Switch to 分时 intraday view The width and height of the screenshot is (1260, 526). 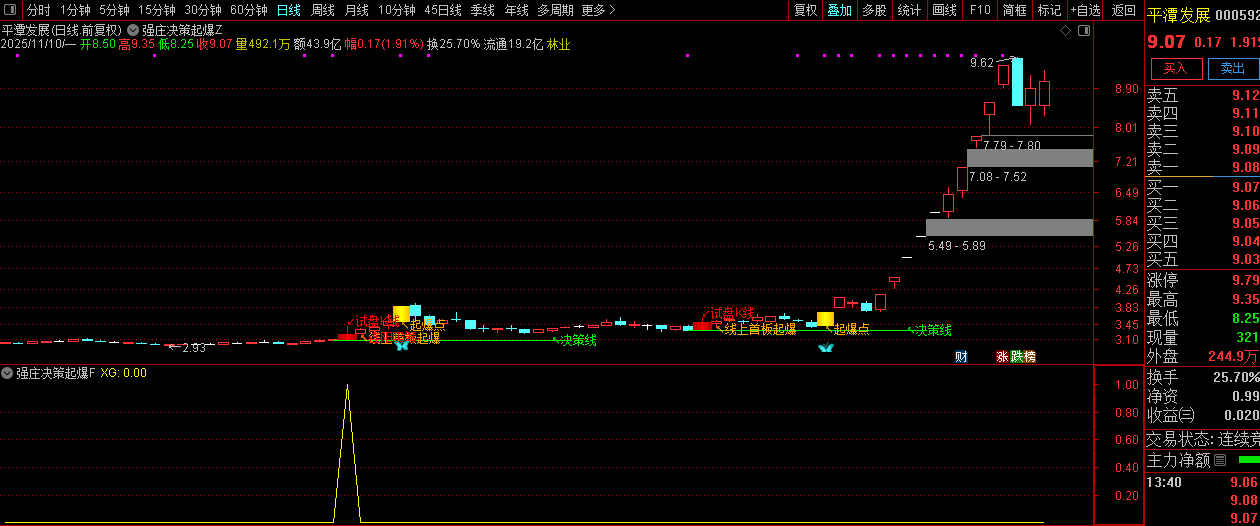[38, 10]
